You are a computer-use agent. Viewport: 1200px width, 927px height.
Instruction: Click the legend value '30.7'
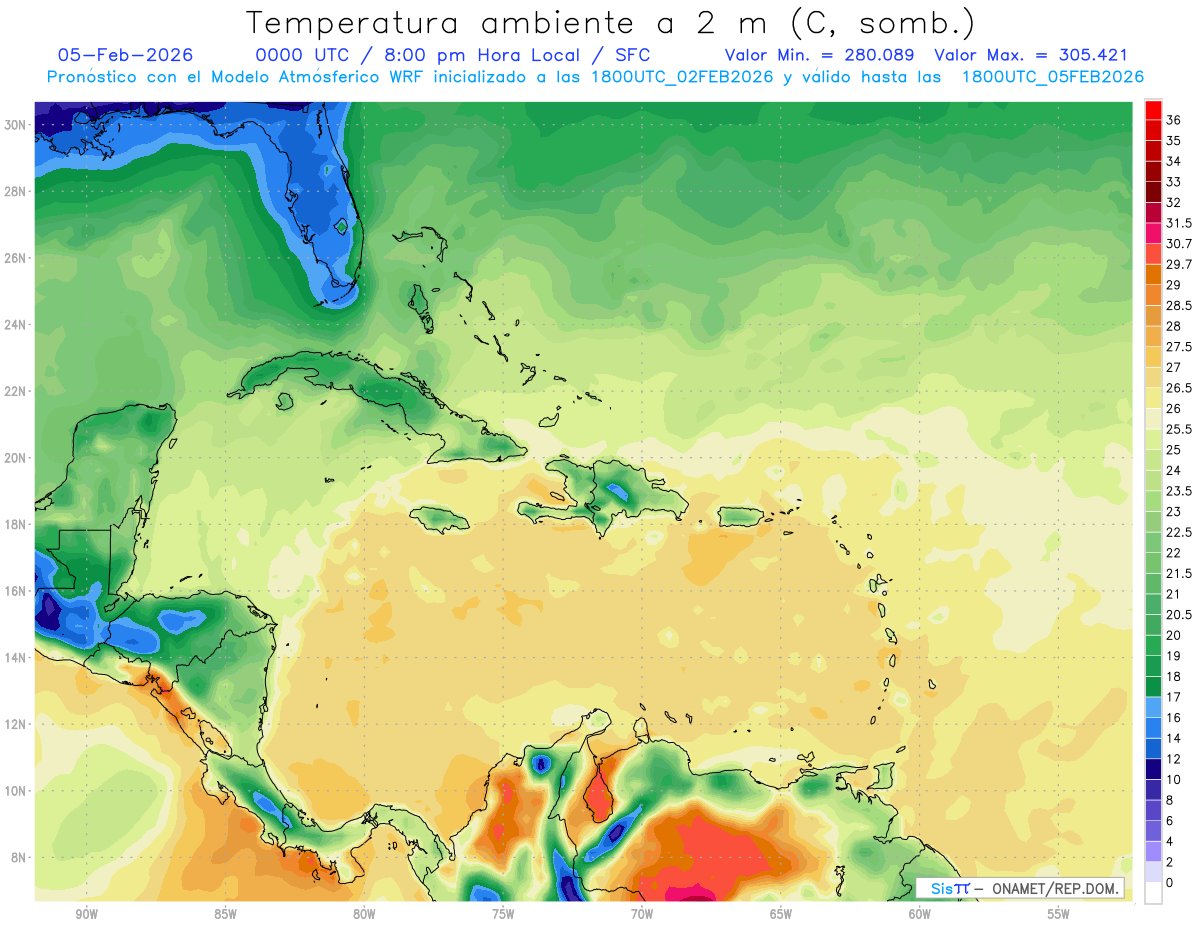(1178, 244)
